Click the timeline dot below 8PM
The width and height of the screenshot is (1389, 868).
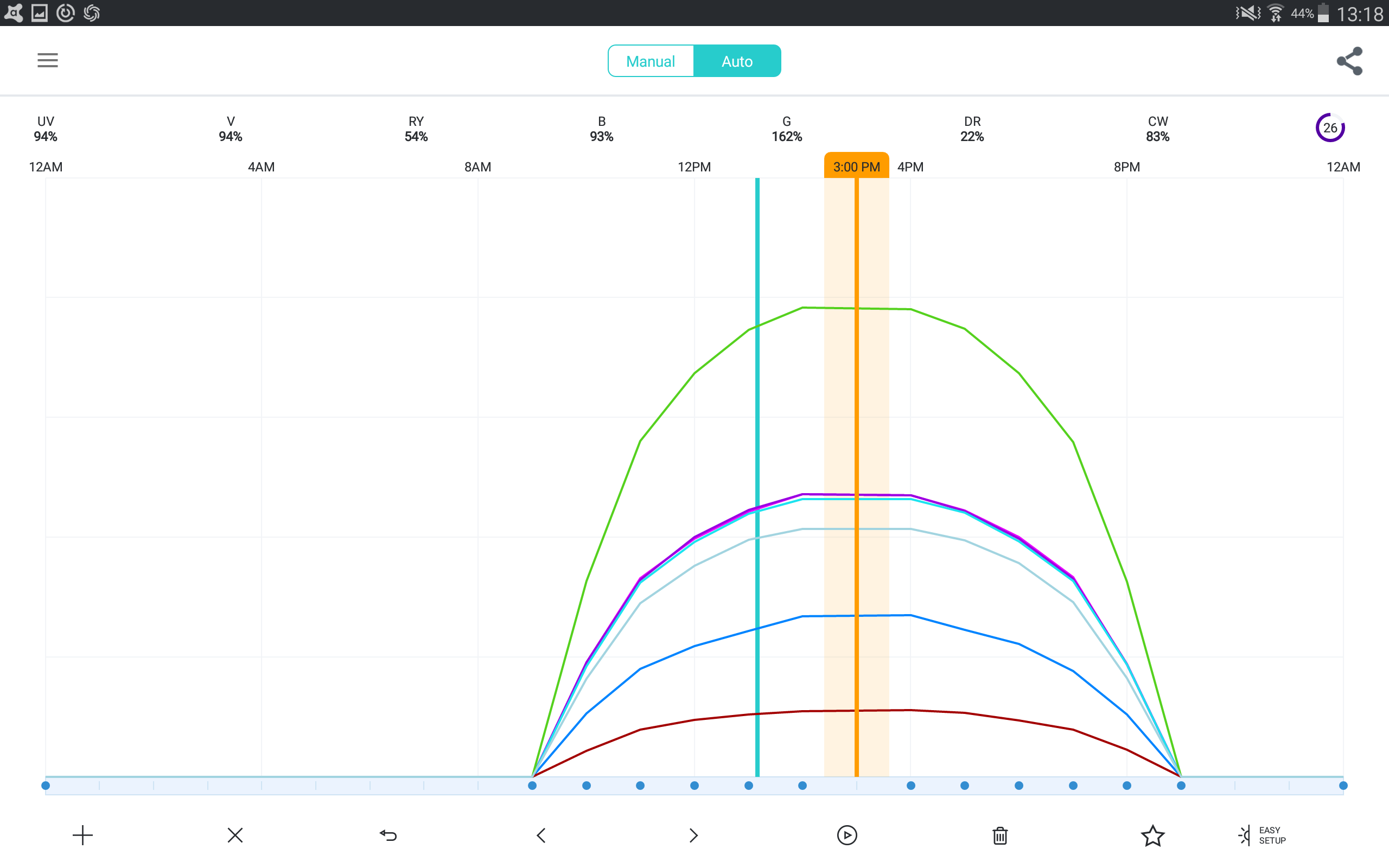[x=1127, y=786]
